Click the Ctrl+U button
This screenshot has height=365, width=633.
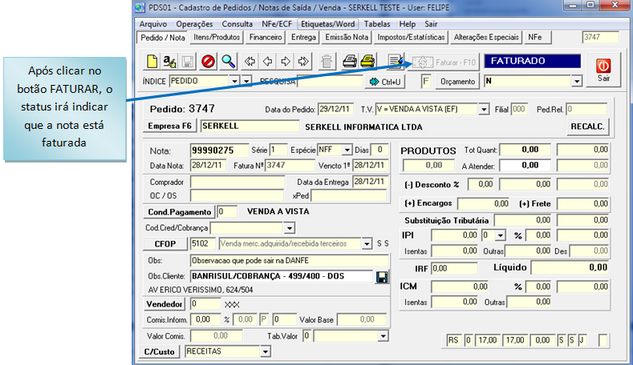tap(385, 82)
